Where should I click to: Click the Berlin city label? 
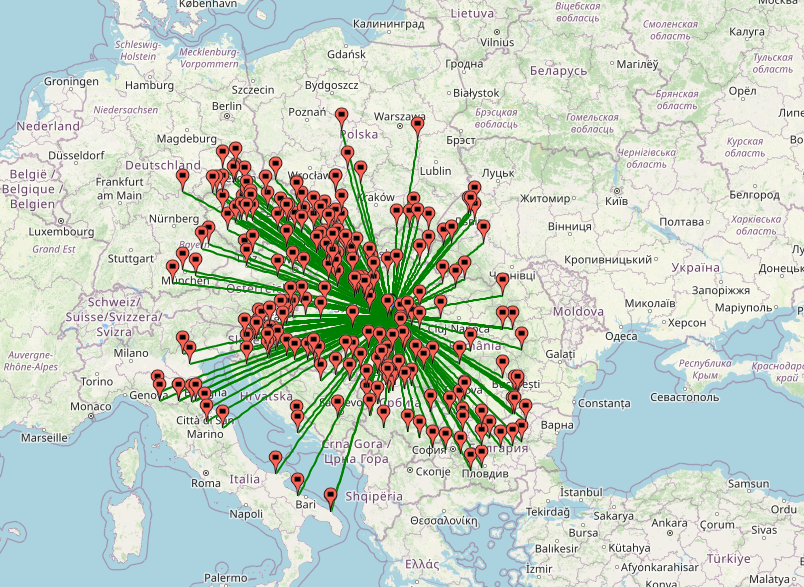click(x=227, y=106)
